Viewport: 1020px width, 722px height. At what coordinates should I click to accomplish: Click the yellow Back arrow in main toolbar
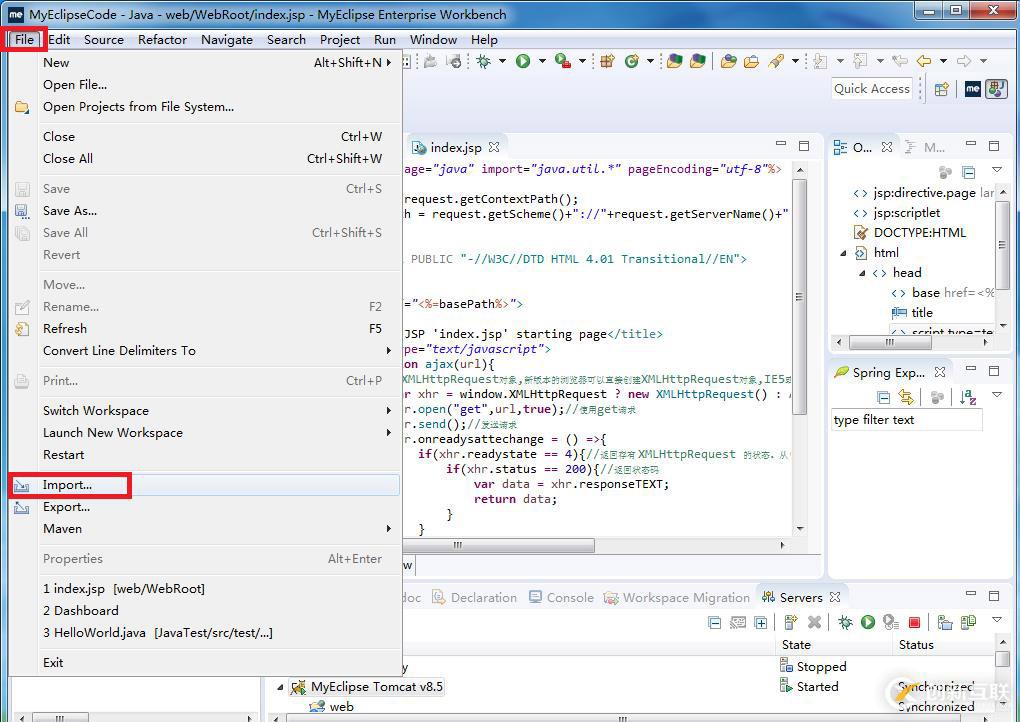pyautogui.click(x=924, y=61)
